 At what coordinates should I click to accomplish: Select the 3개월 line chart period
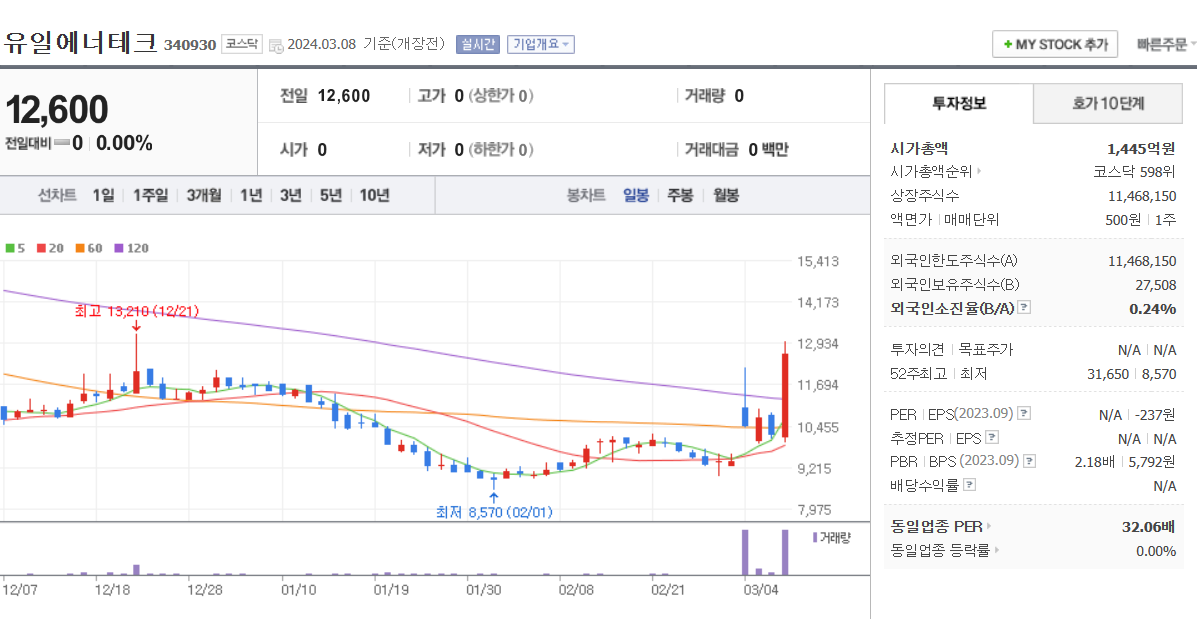(x=204, y=196)
